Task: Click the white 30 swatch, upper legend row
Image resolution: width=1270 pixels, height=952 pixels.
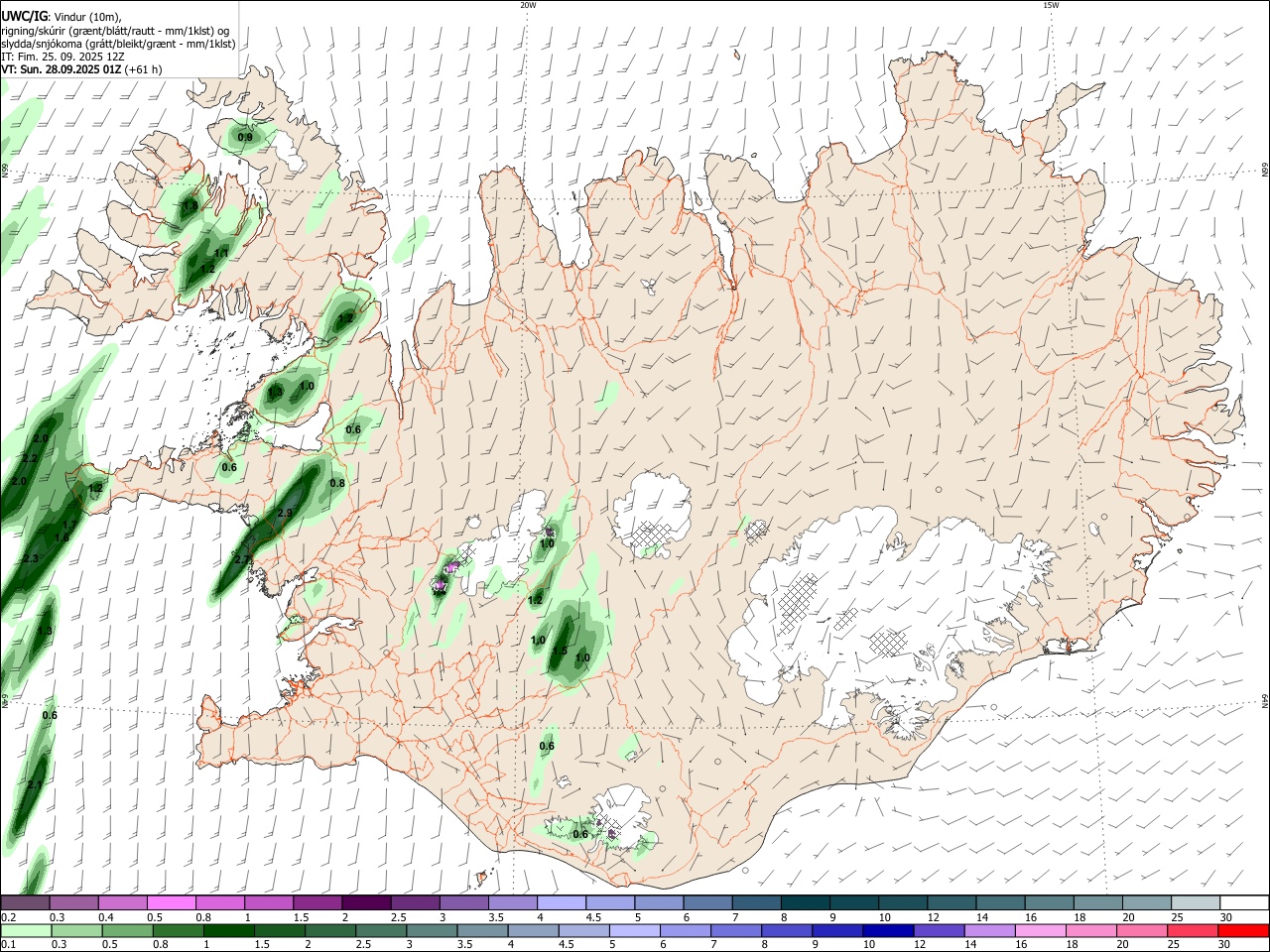Action: [x=1244, y=902]
